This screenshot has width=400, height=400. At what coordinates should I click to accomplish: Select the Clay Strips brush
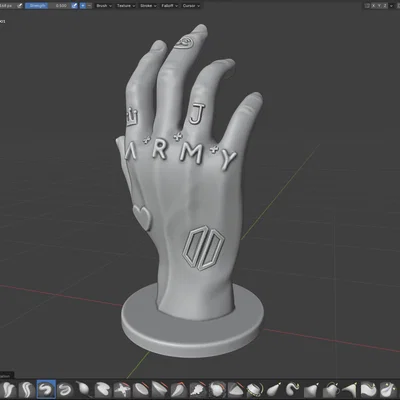pos(65,389)
